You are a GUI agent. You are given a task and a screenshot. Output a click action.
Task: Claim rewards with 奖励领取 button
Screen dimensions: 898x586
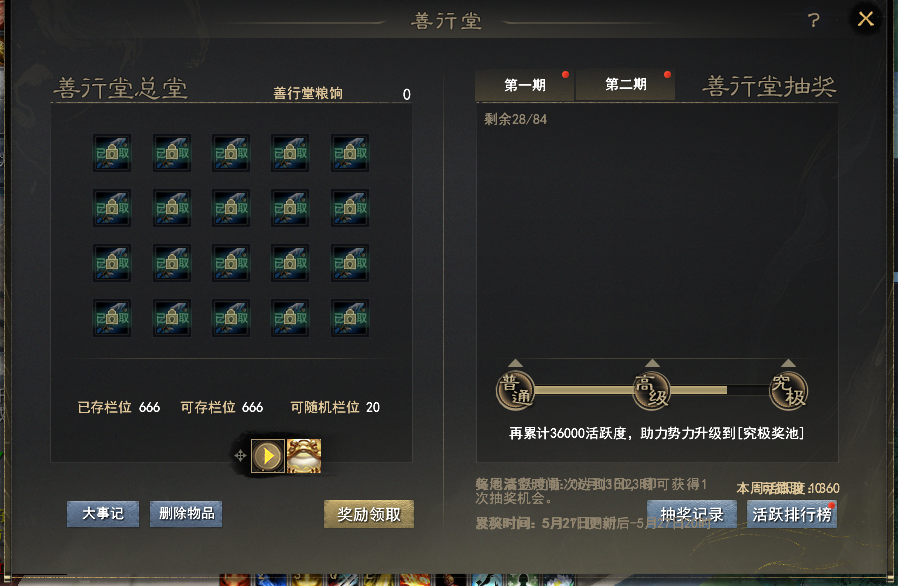point(369,514)
